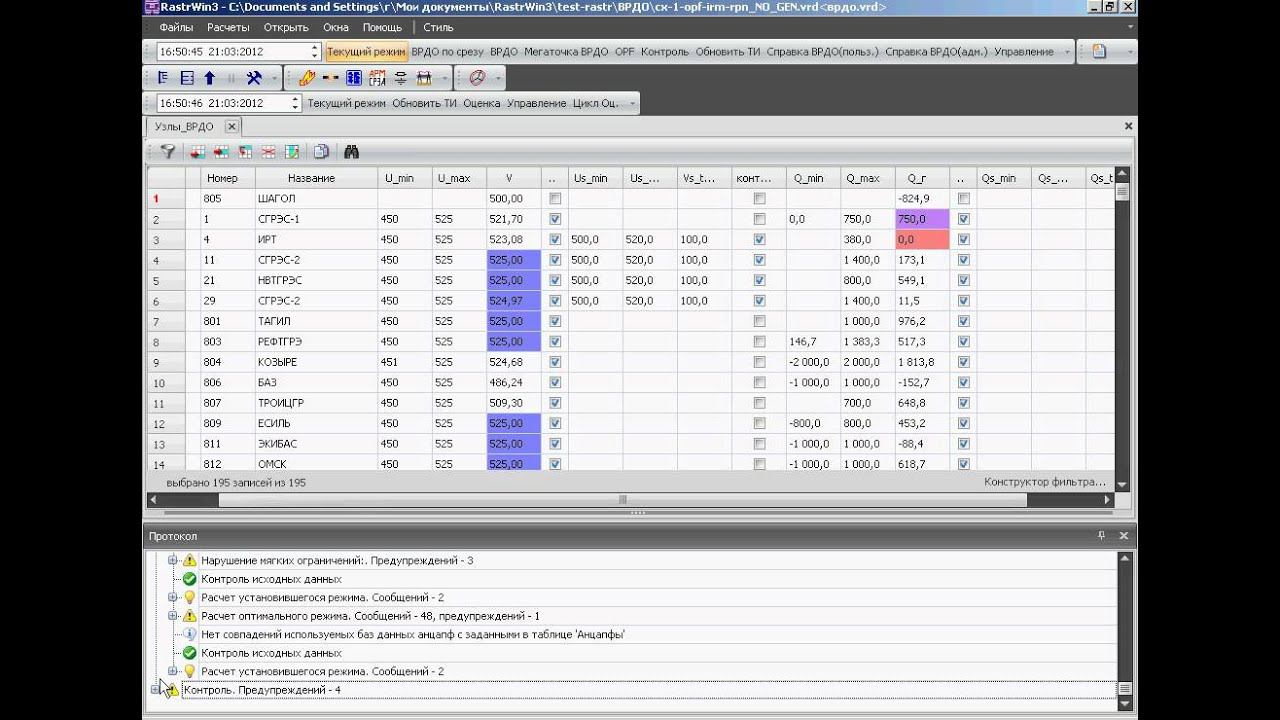Viewport: 1280px width, 720px height.
Task: Toggle конт... checkbox in НВТГРЭС row
Action: point(759,281)
